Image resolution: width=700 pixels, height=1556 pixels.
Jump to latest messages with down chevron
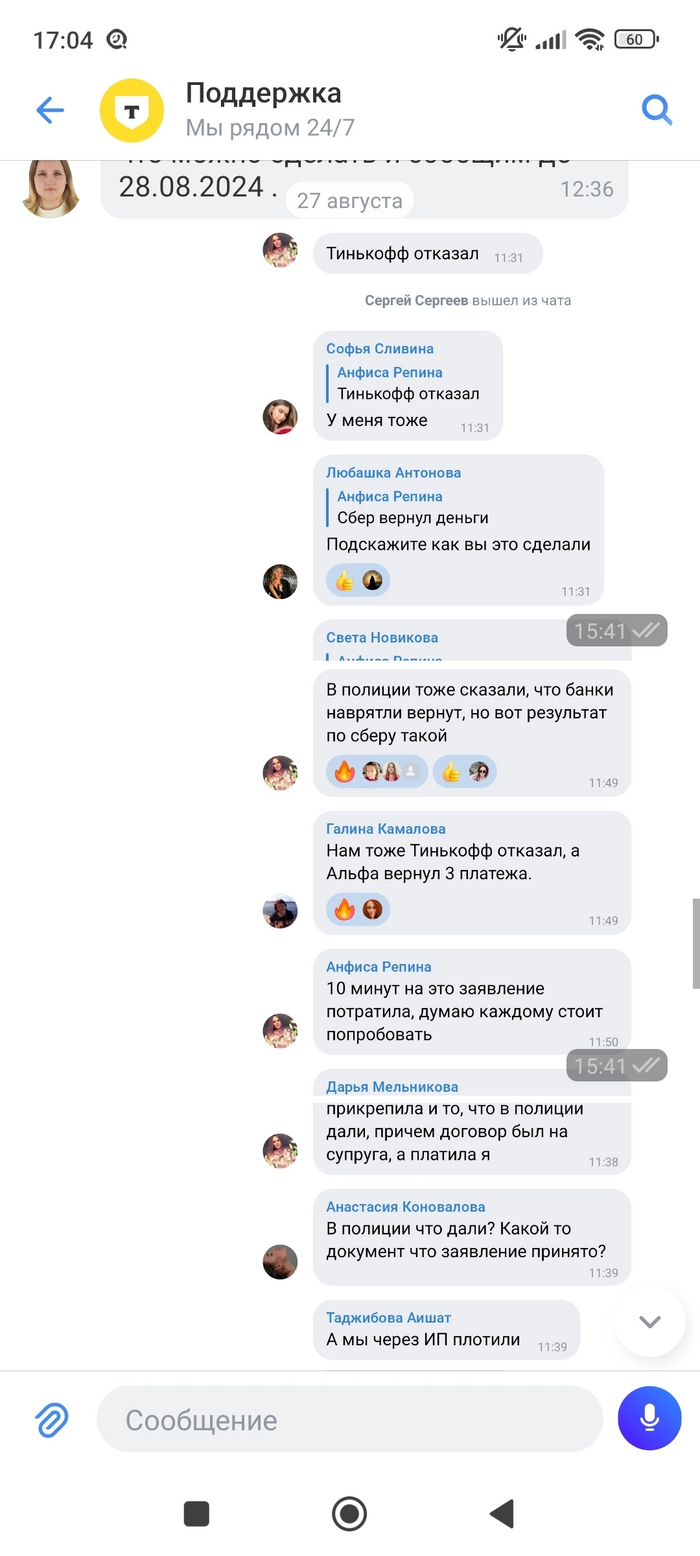tap(650, 1322)
